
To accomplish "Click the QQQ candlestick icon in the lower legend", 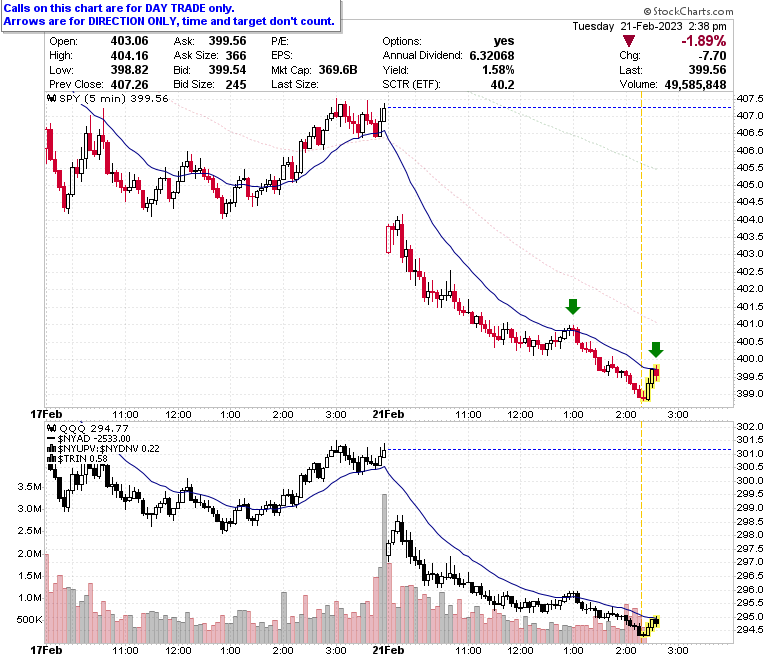I will (51, 429).
